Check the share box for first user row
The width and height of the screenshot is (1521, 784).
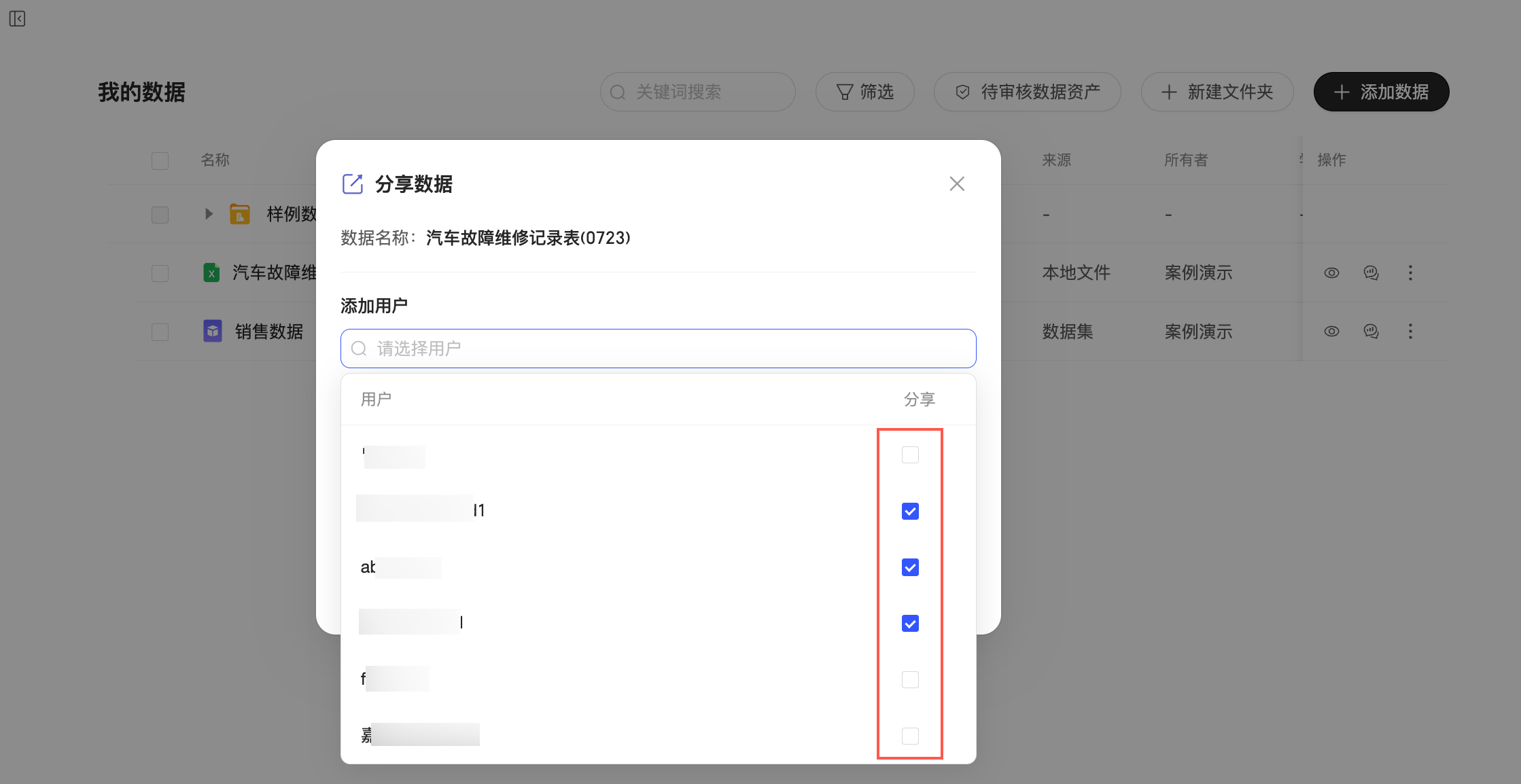[910, 455]
